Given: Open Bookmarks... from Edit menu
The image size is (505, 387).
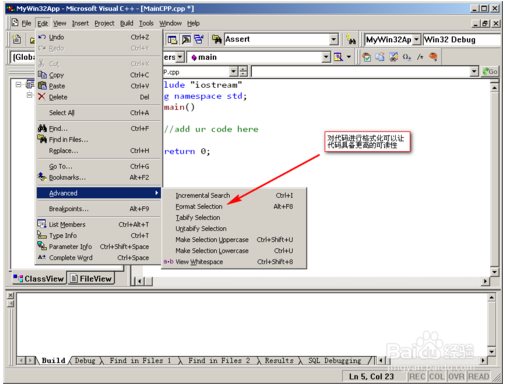Looking at the screenshot, I should 99,177.
